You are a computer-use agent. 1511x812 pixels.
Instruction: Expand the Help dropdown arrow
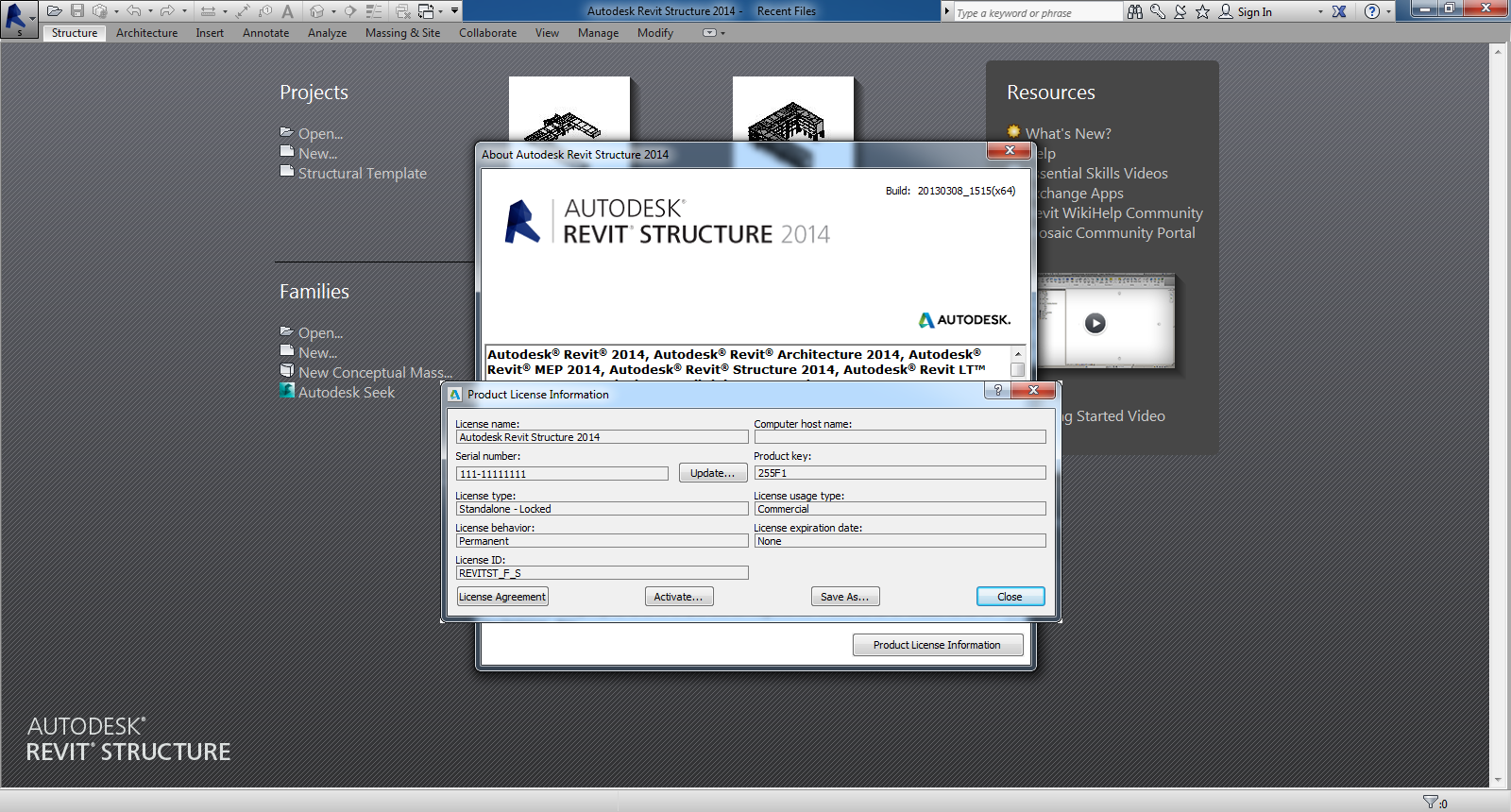tap(1388, 11)
